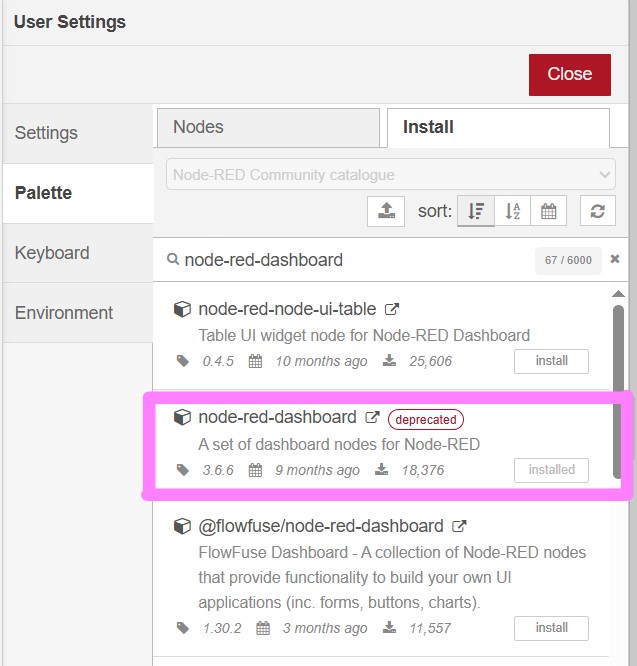Switch to the Nodes tab
Viewport: 637px width, 666px height.
click(x=268, y=127)
